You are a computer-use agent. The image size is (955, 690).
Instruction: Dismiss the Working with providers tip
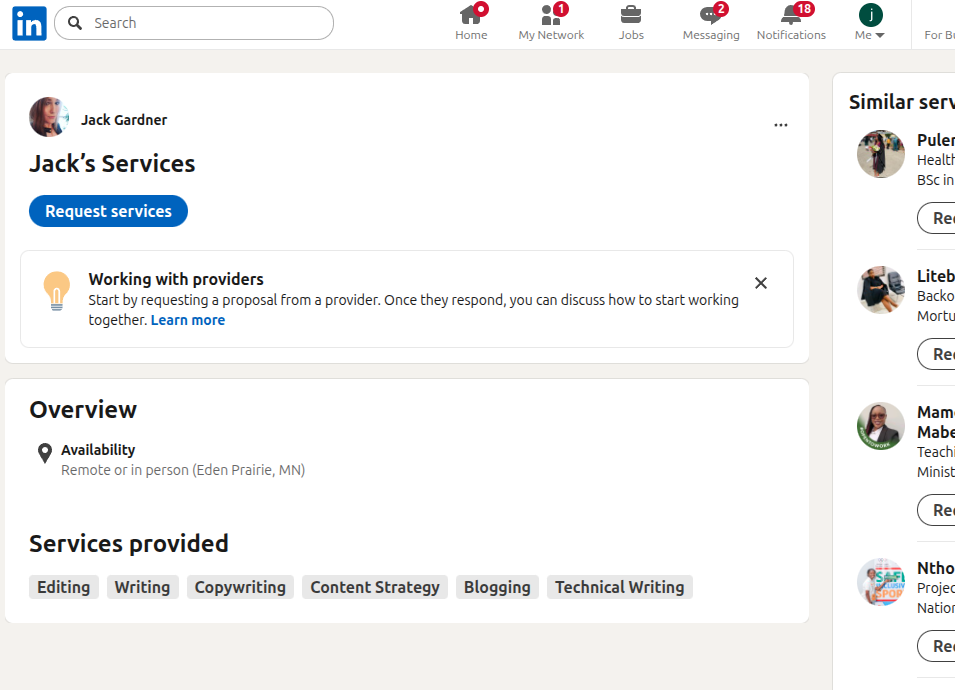coord(761,283)
